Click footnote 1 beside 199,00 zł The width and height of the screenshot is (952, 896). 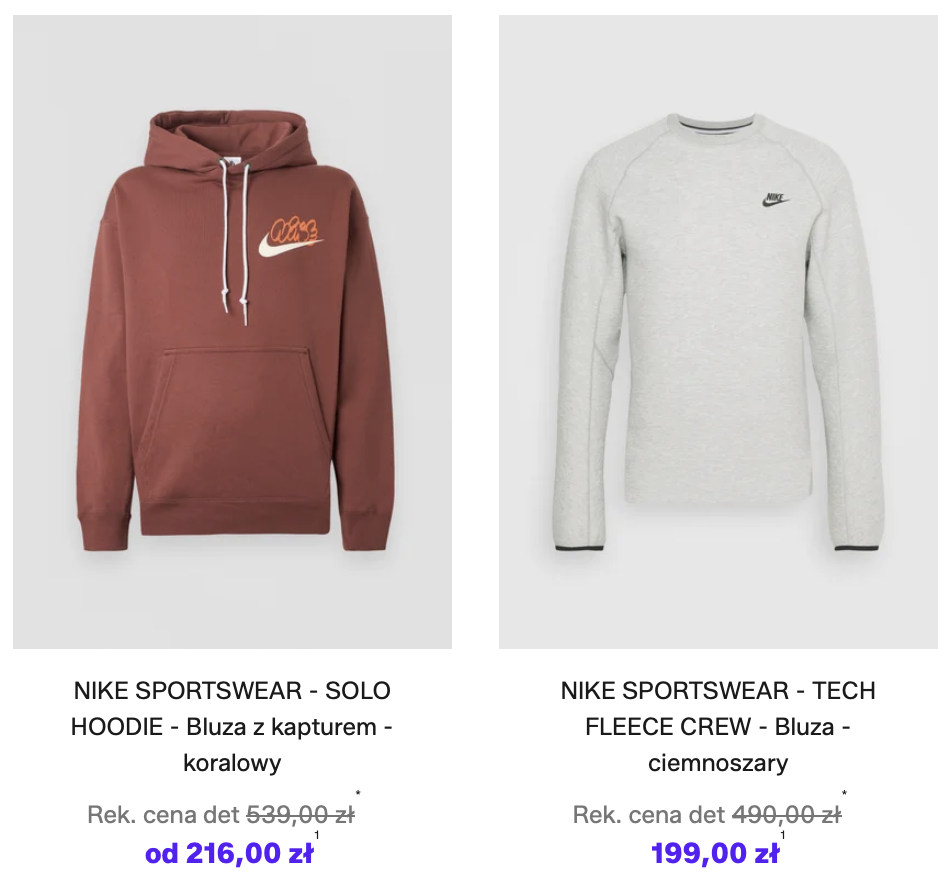click(783, 835)
